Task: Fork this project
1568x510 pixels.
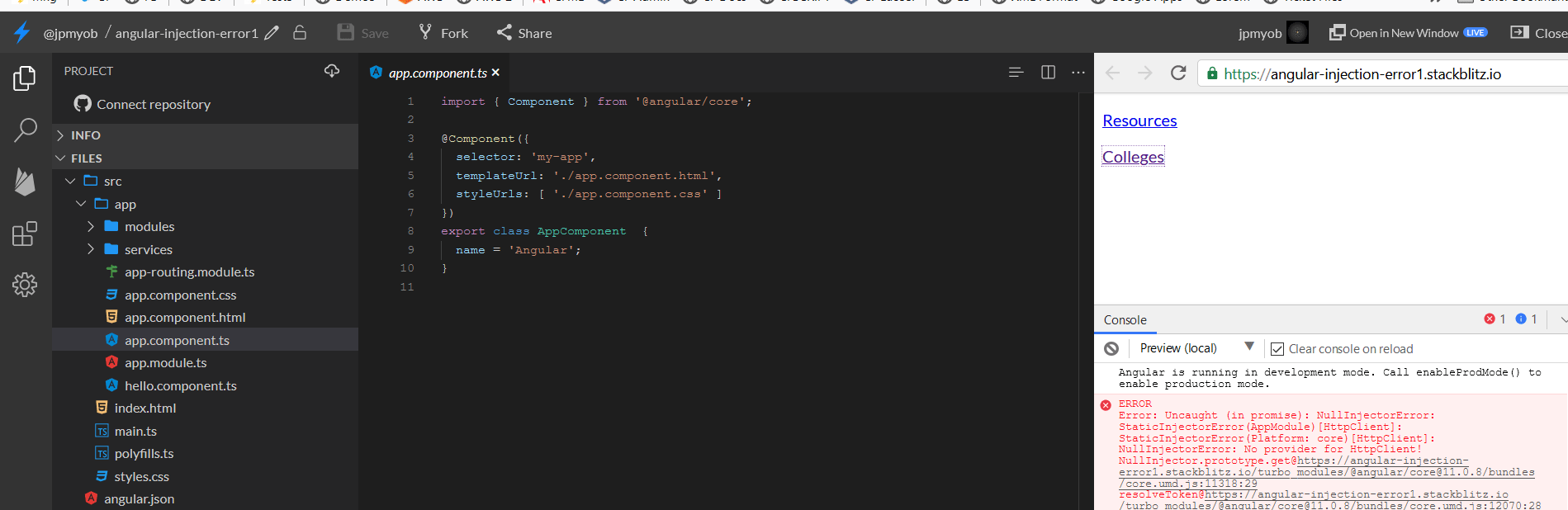Action: click(443, 33)
